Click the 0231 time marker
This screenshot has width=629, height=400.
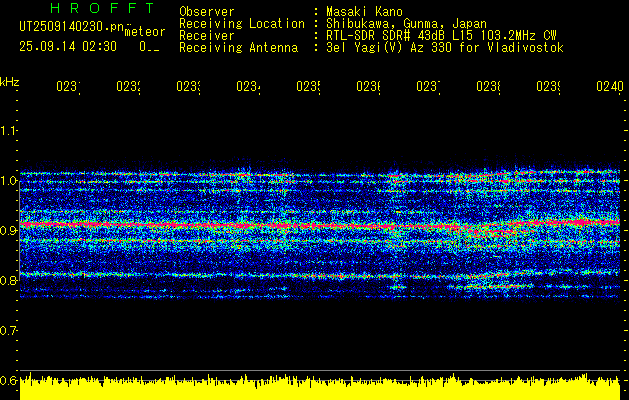[68, 86]
